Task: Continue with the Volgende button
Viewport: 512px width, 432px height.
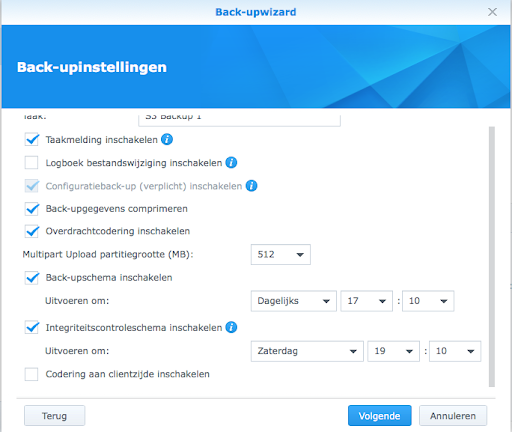Action: 380,416
